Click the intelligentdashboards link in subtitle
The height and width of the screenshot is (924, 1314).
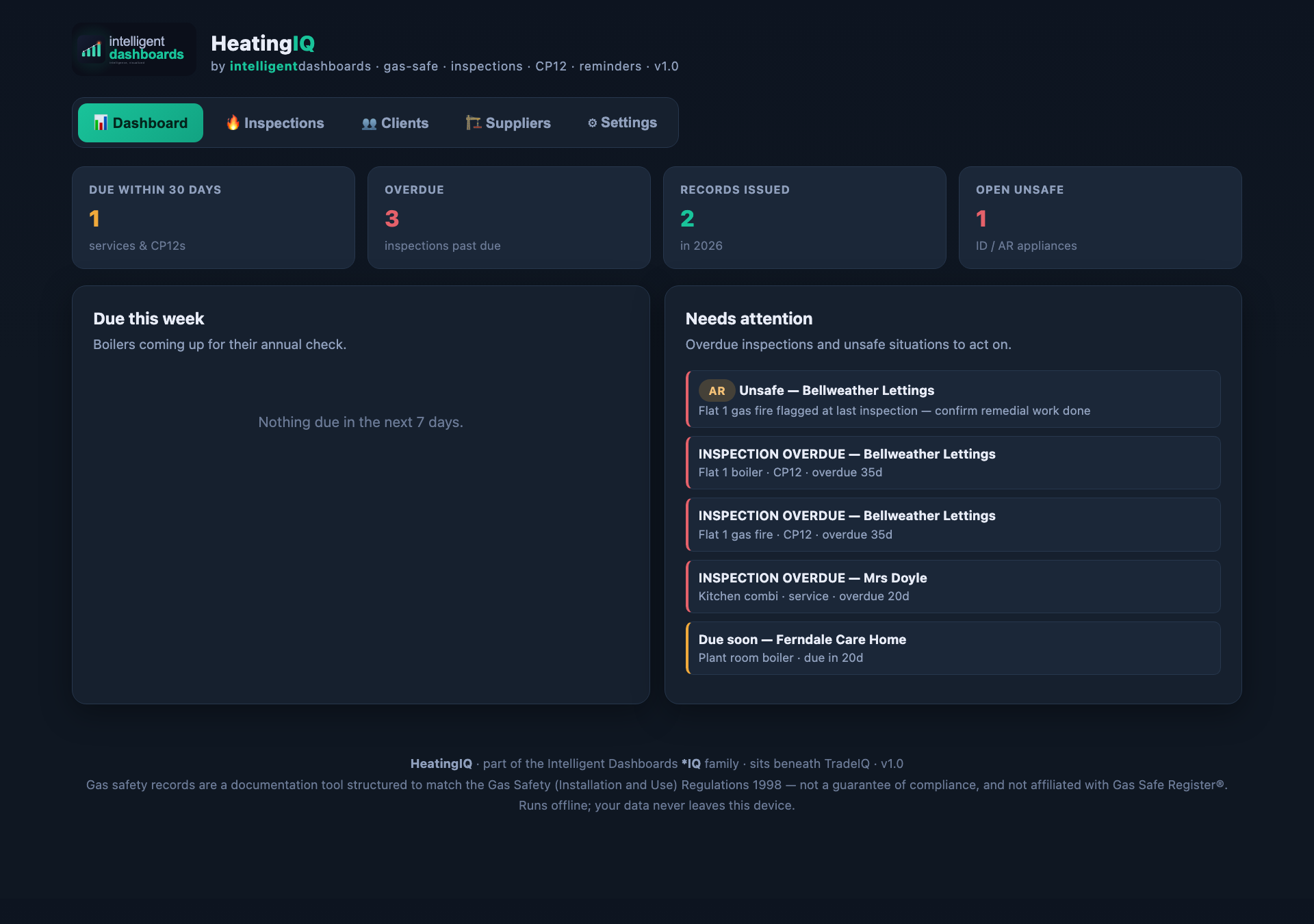[300, 66]
